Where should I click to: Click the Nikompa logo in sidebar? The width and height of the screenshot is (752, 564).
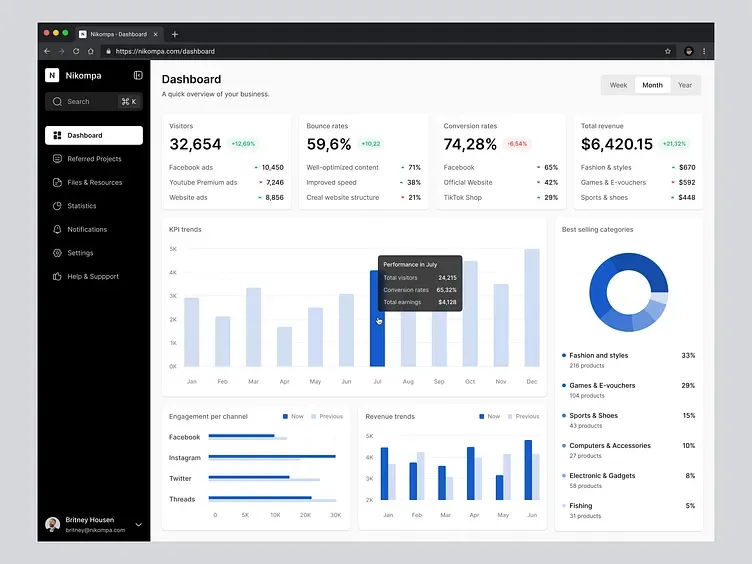pos(52,75)
